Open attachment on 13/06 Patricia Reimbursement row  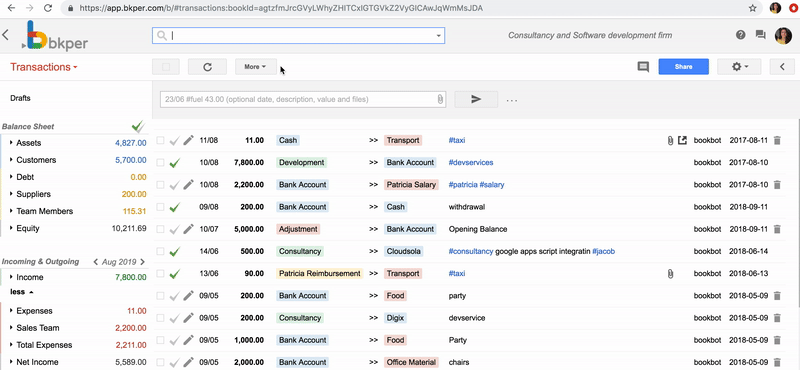[x=670, y=274]
